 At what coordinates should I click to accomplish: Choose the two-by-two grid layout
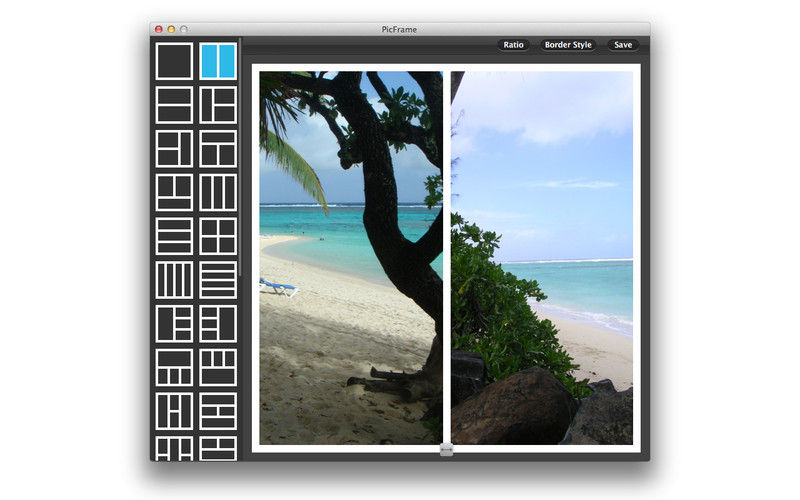(218, 236)
